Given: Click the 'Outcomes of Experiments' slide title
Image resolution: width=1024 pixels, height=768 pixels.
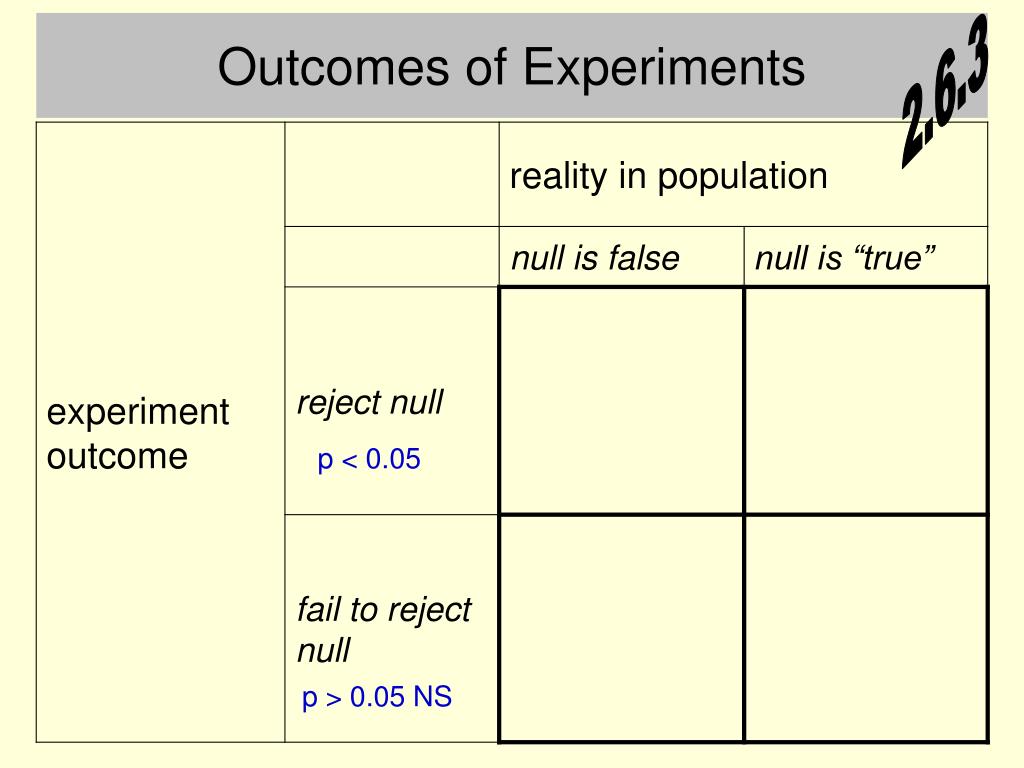Looking at the screenshot, I should pos(511,67).
